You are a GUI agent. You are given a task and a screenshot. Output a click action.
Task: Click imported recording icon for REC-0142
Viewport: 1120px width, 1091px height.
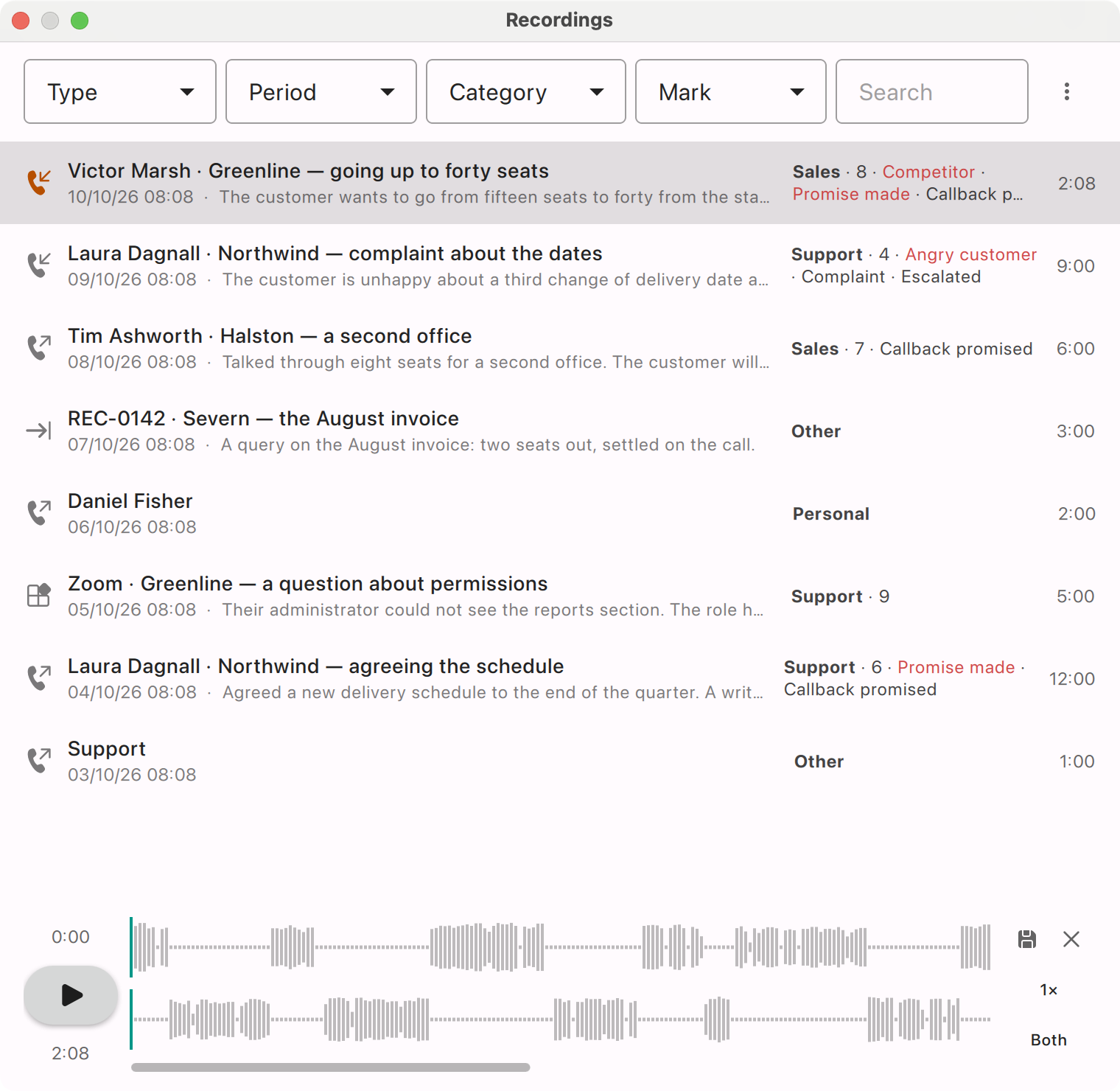[x=39, y=431]
